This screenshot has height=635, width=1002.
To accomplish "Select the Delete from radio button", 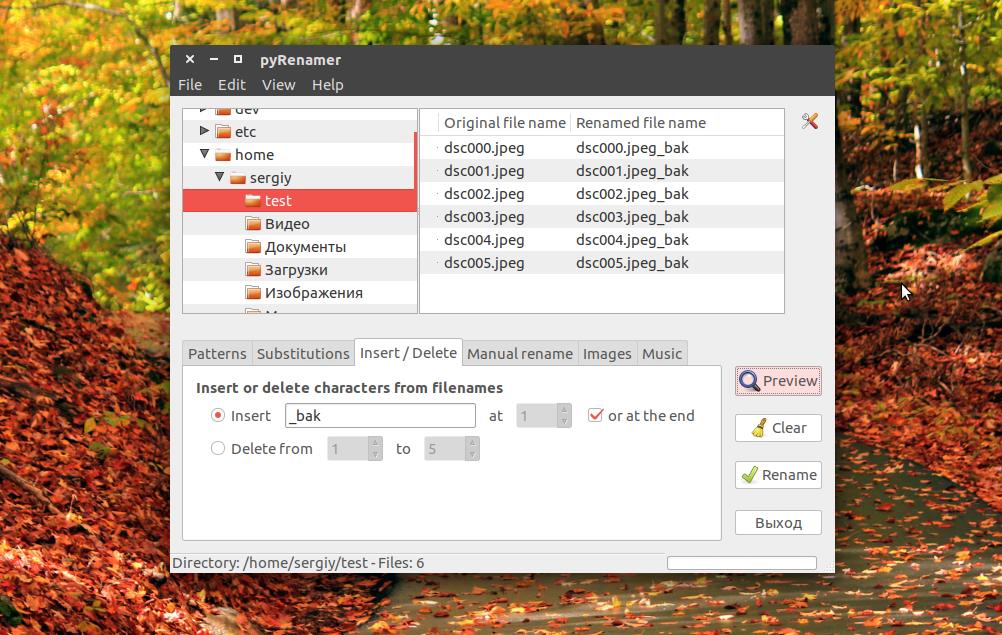I will [218, 448].
